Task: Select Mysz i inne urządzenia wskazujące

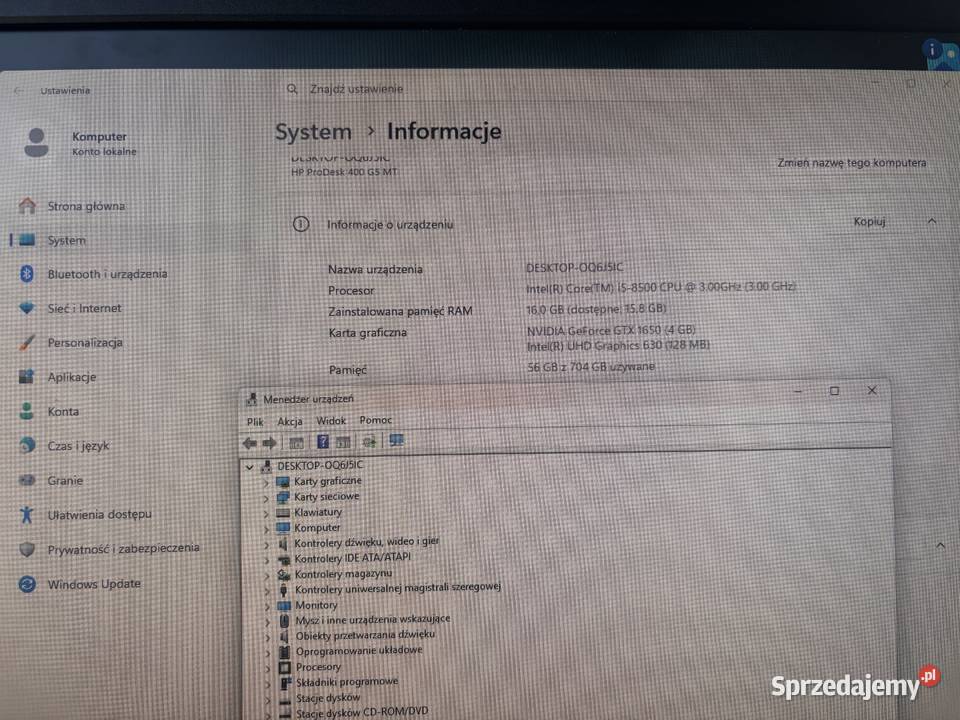Action: pos(373,620)
